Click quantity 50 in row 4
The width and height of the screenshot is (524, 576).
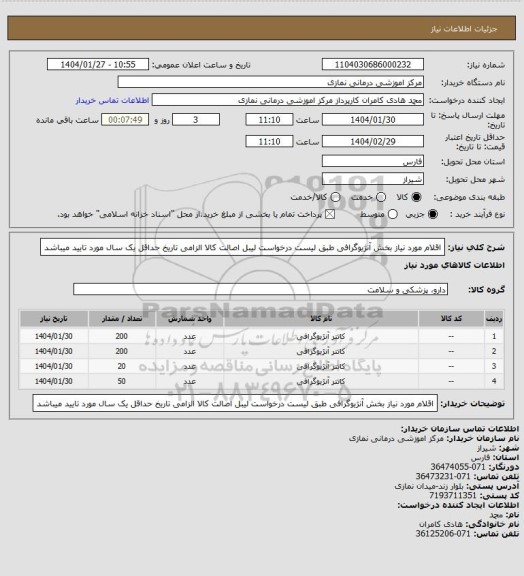[122, 382]
